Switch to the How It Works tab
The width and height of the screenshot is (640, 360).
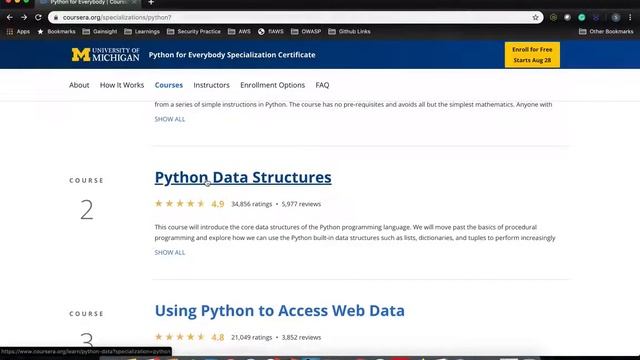point(122,85)
